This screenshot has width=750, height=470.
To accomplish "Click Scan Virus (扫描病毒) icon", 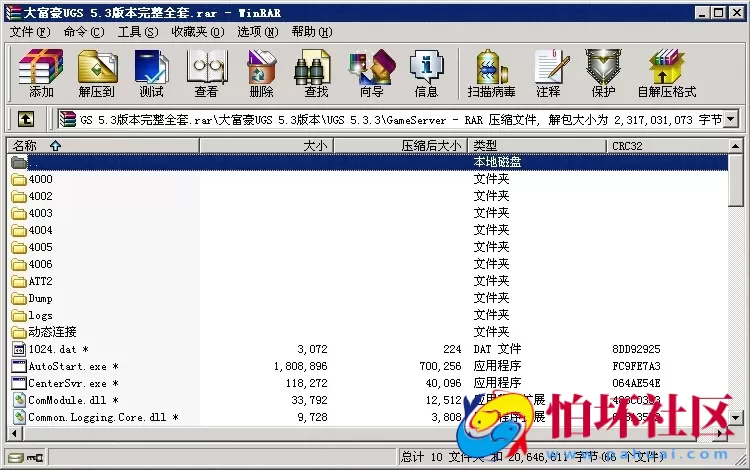I will click(491, 73).
